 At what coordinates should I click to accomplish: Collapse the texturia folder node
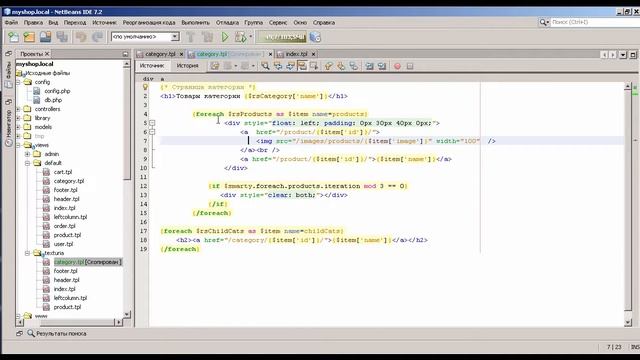coord(27,253)
